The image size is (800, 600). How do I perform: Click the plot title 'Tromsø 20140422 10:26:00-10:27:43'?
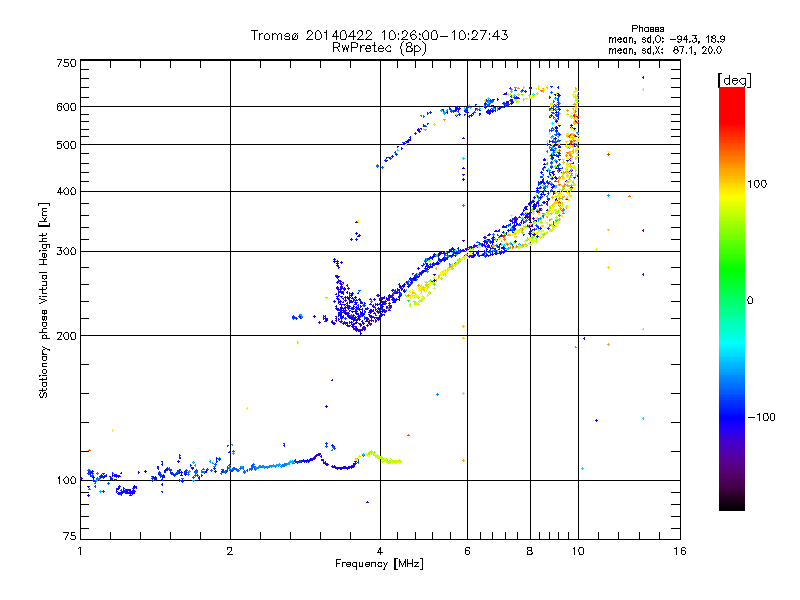point(379,35)
